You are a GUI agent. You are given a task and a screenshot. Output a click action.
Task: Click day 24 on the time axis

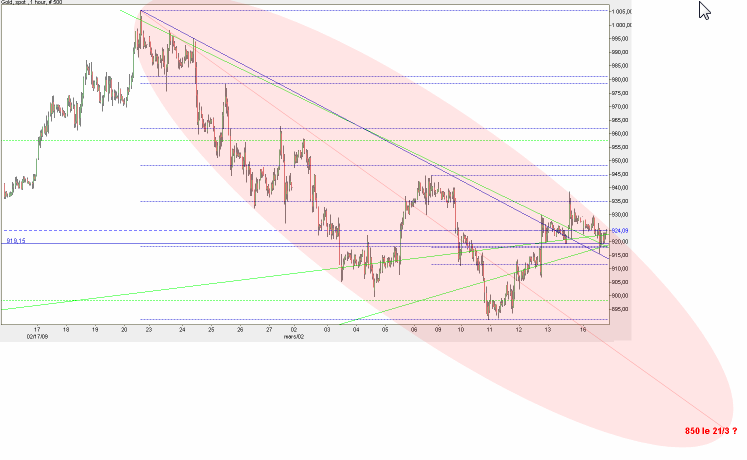(x=182, y=329)
